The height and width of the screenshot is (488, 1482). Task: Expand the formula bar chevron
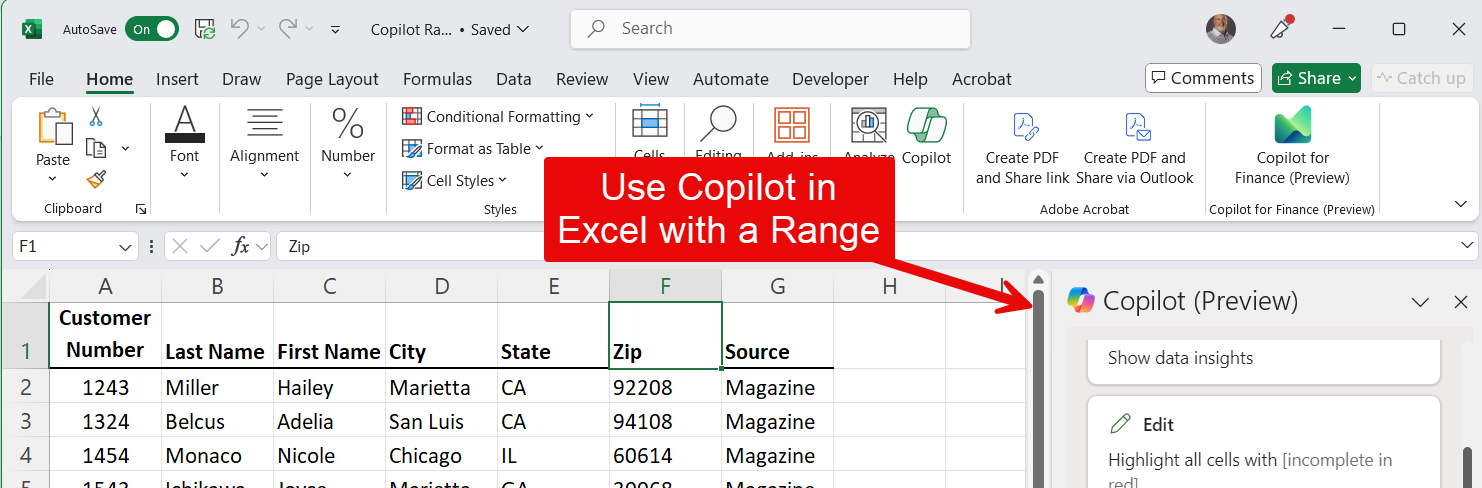(x=1467, y=246)
